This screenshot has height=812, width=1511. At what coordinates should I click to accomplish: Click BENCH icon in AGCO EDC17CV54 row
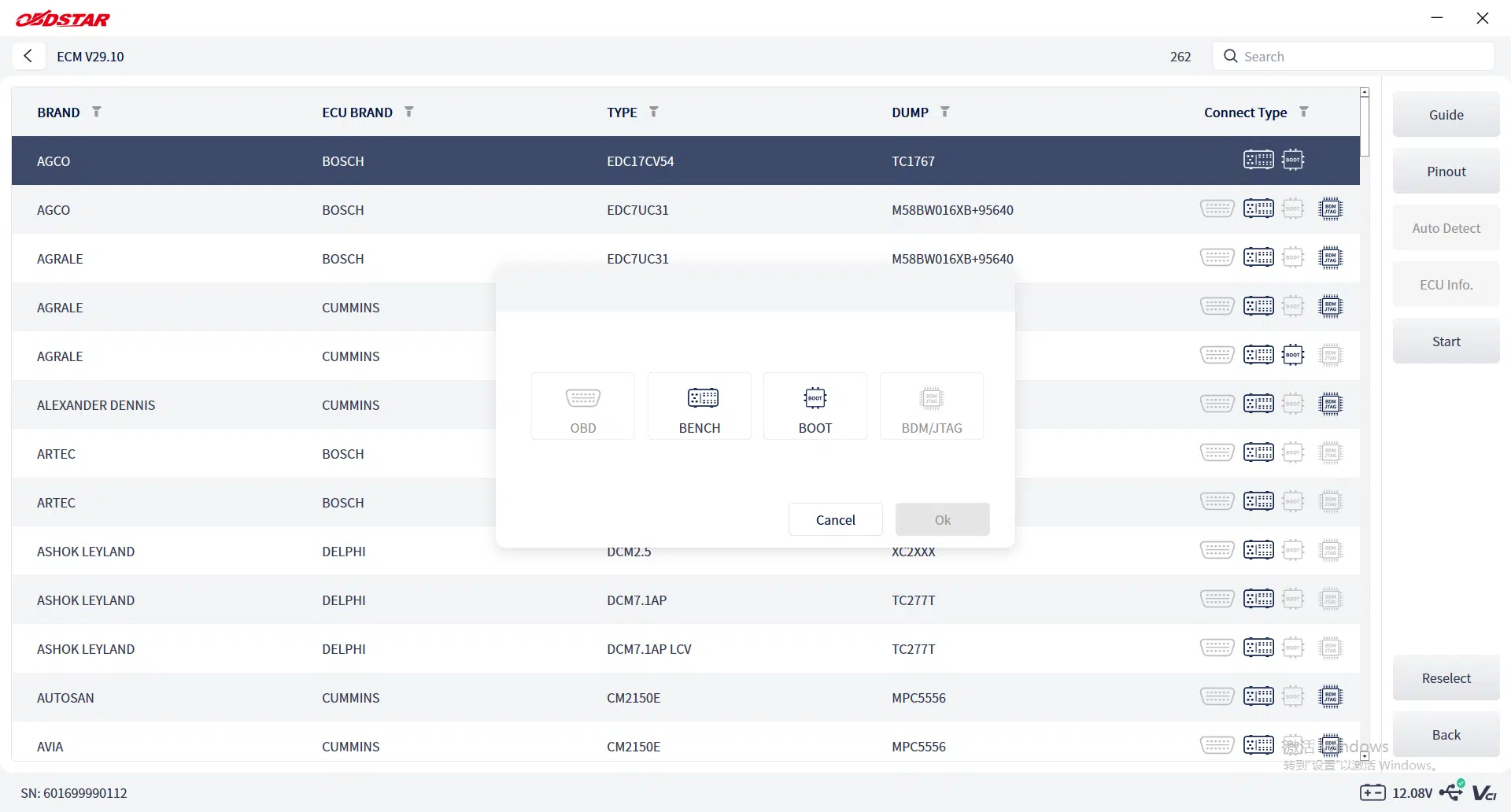coord(1258,160)
